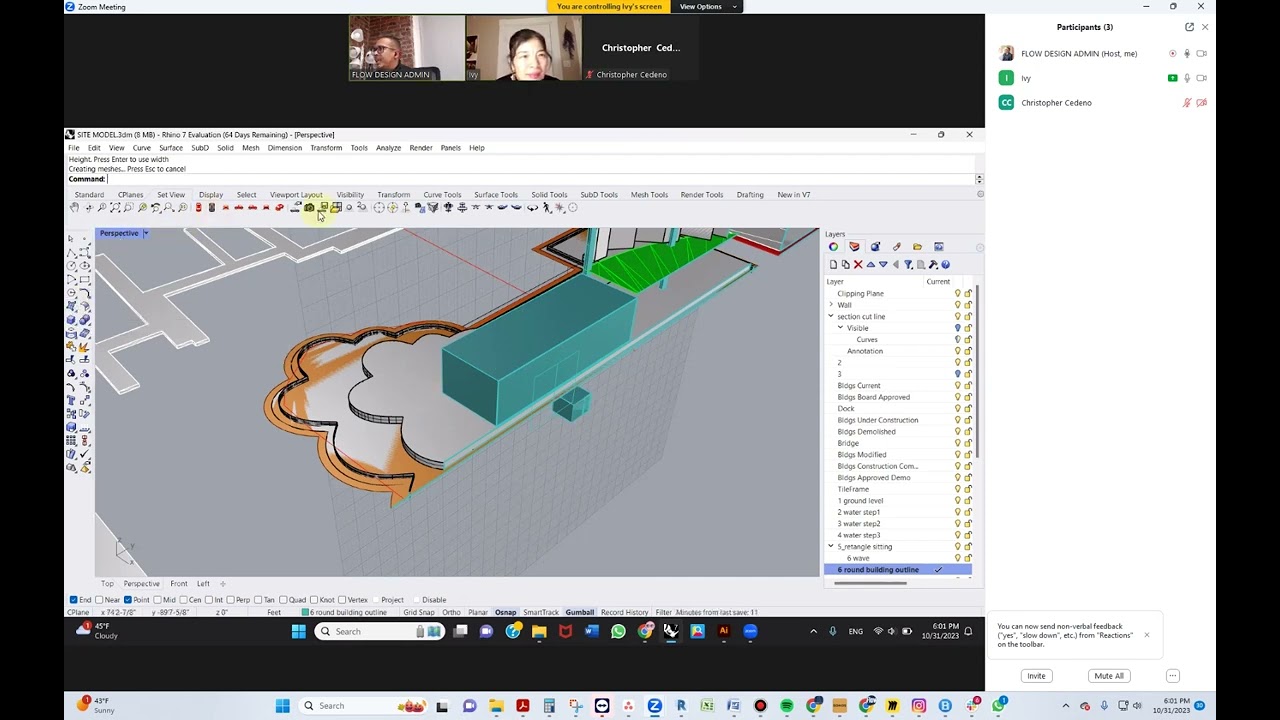Open the Layers tab icon in panel

coord(854,246)
